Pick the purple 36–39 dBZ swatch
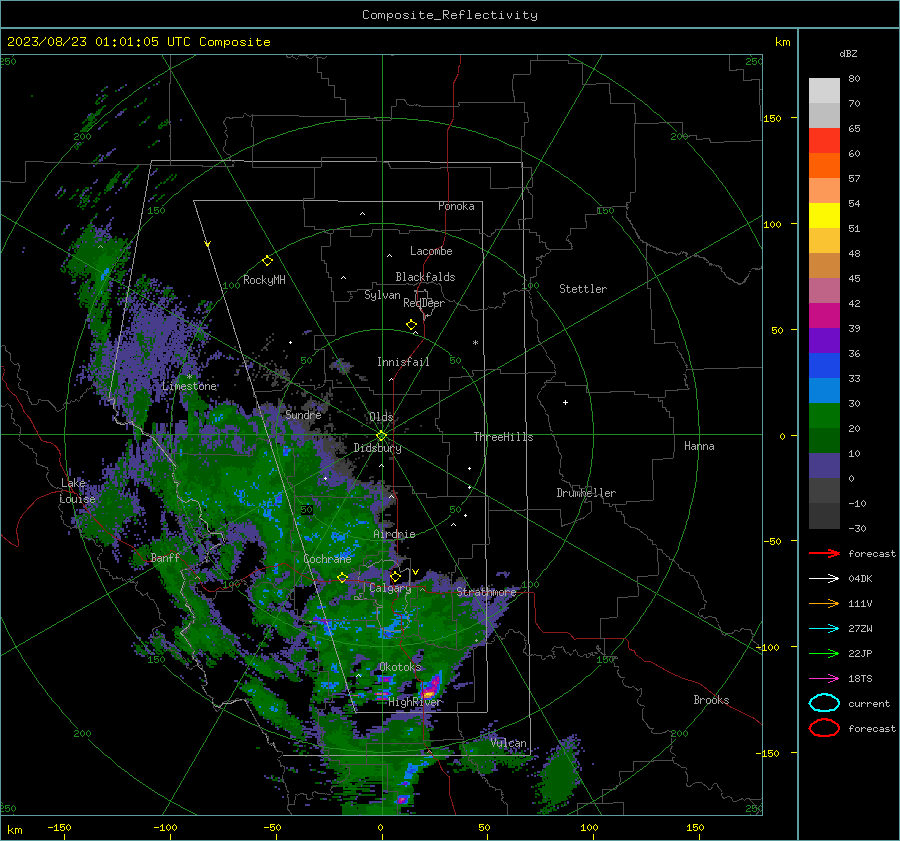 pyautogui.click(x=824, y=340)
